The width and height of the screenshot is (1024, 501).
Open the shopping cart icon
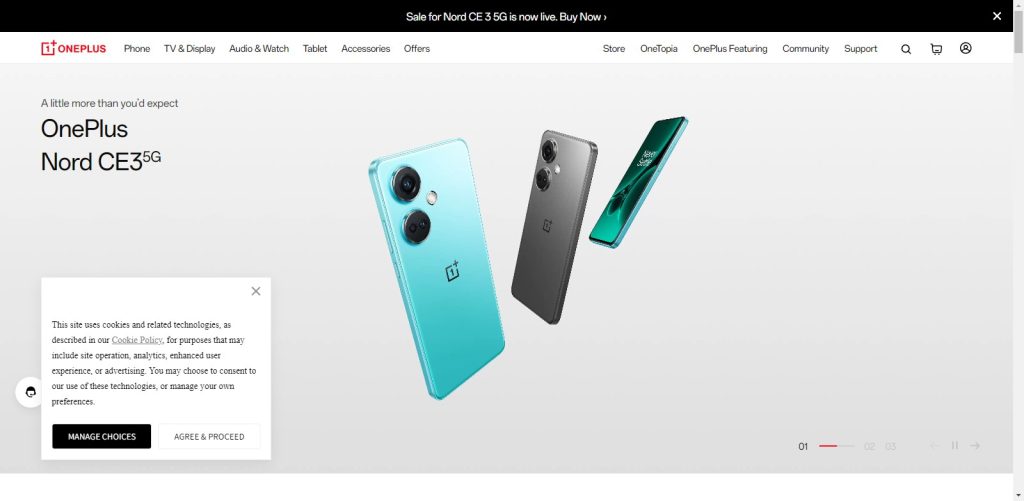pos(936,49)
